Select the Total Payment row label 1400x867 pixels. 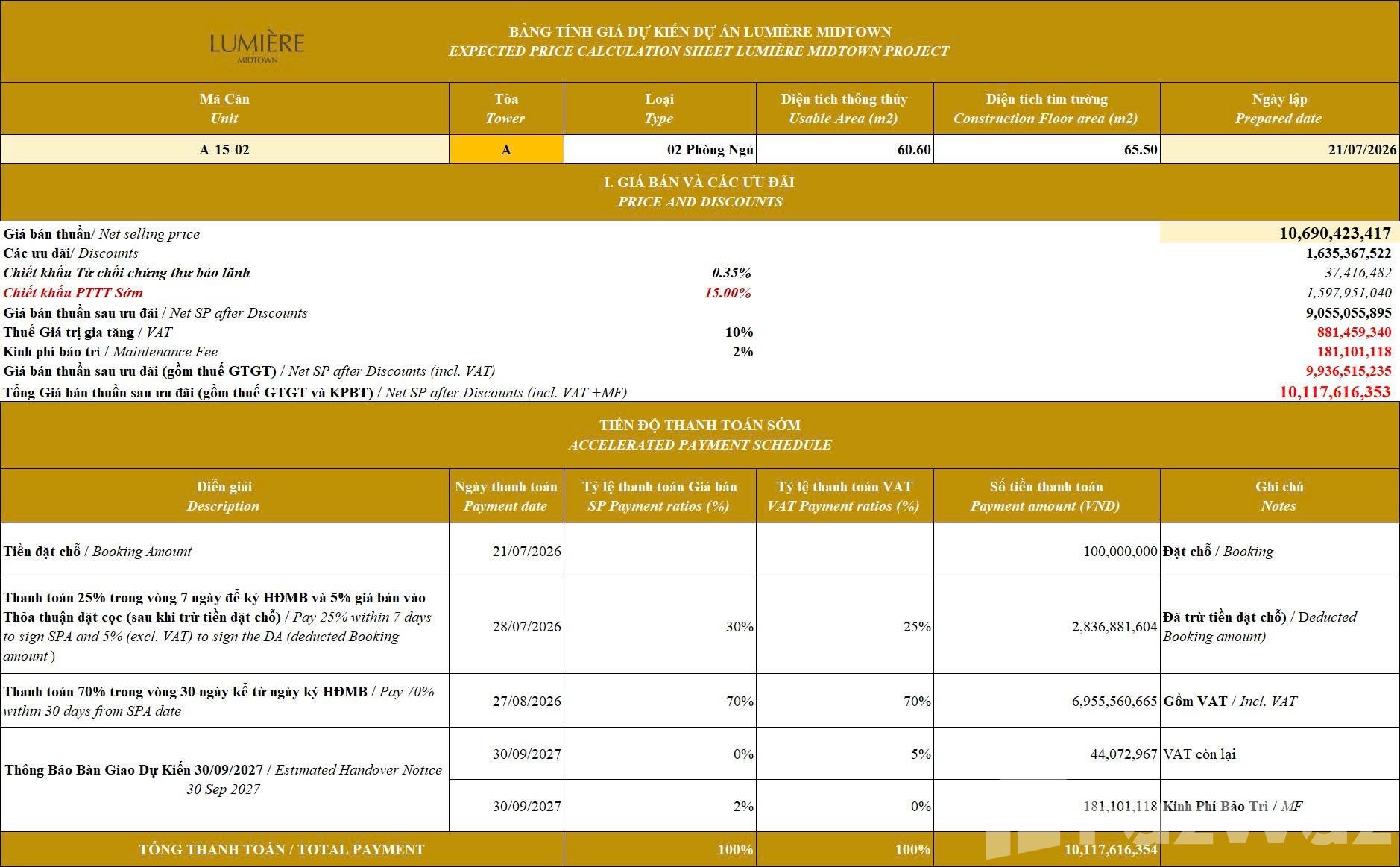(282, 849)
